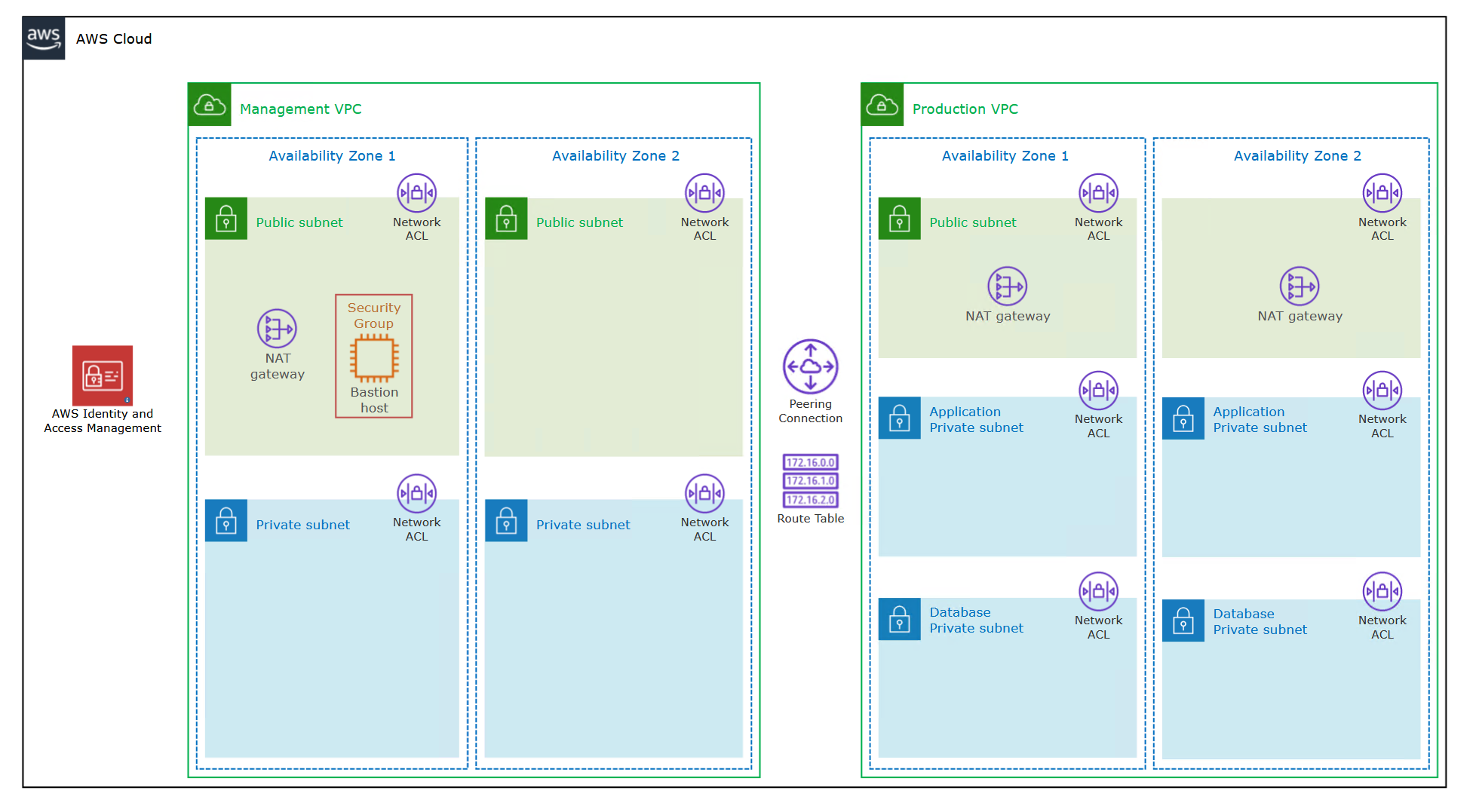The height and width of the screenshot is (812, 1473).
Task: Toggle the lock on Management VPC Private subnet
Action: tap(226, 521)
